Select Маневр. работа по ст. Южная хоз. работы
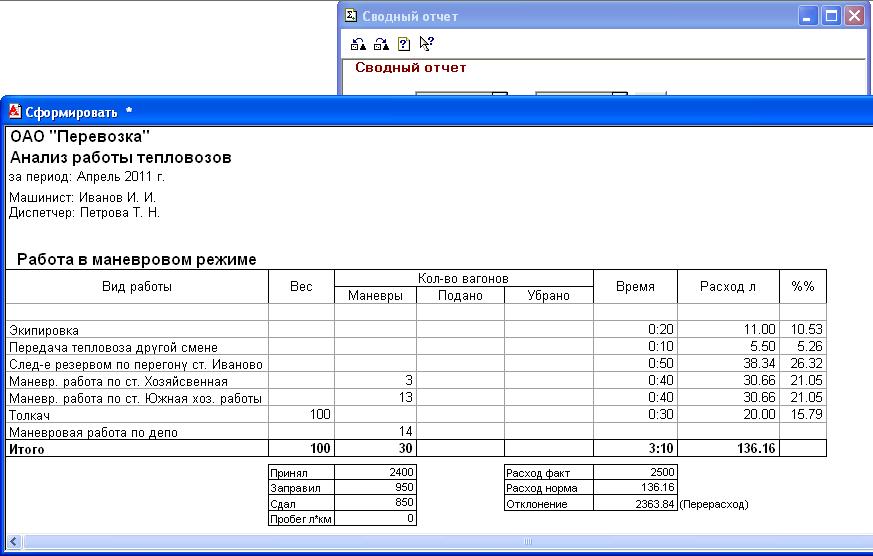 135,398
